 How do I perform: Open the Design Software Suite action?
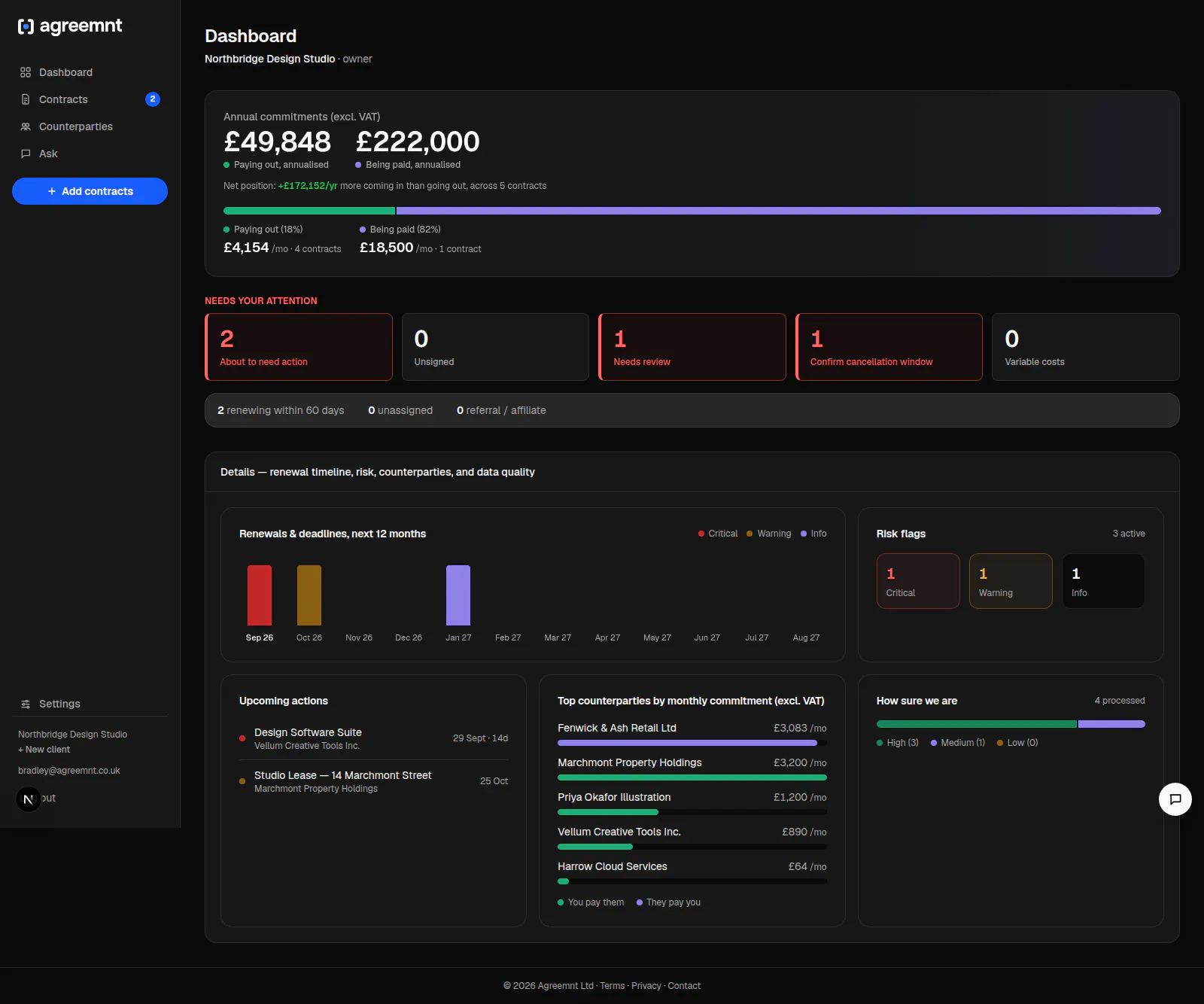coord(374,738)
